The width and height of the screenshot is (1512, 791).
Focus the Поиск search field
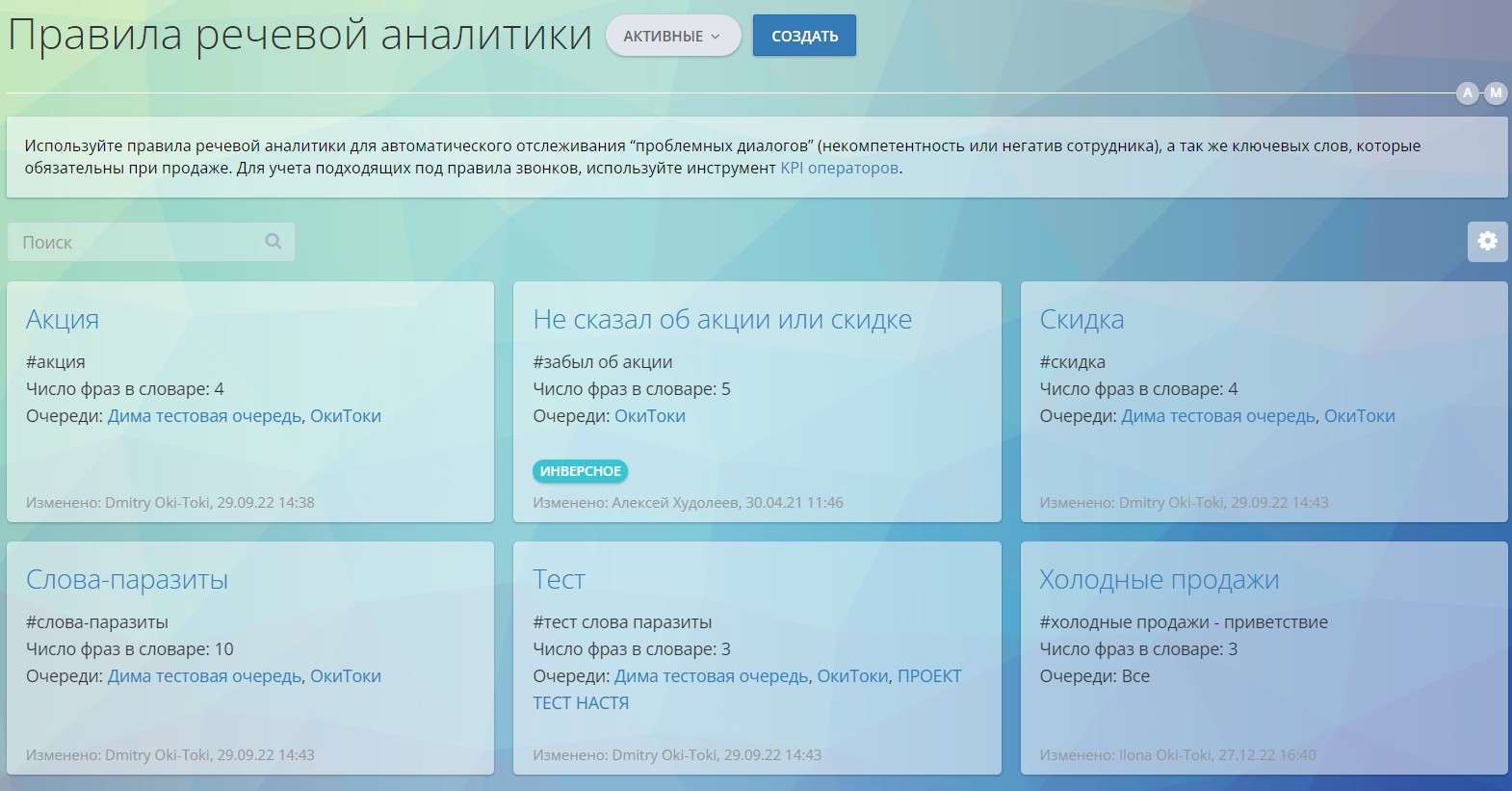click(135, 242)
